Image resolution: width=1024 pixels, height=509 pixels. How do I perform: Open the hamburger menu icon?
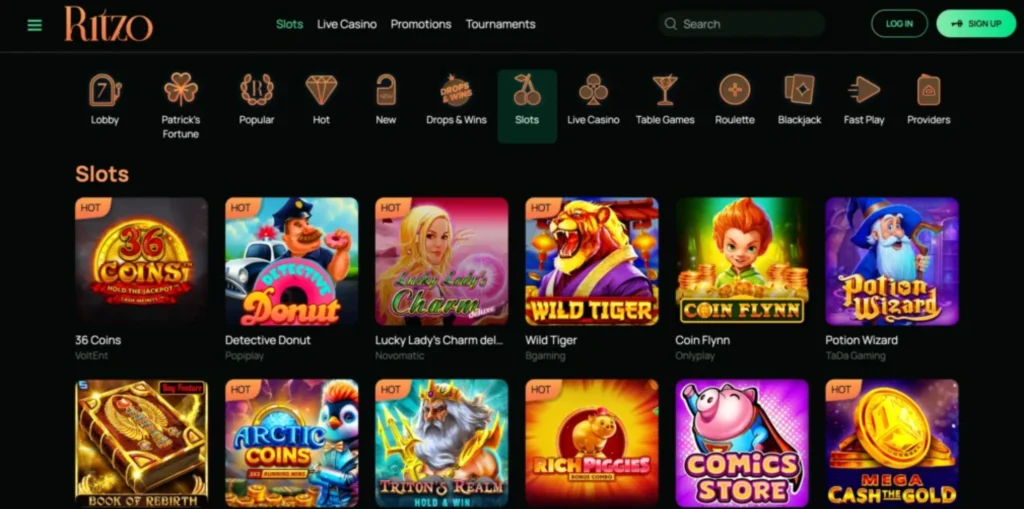[35, 25]
